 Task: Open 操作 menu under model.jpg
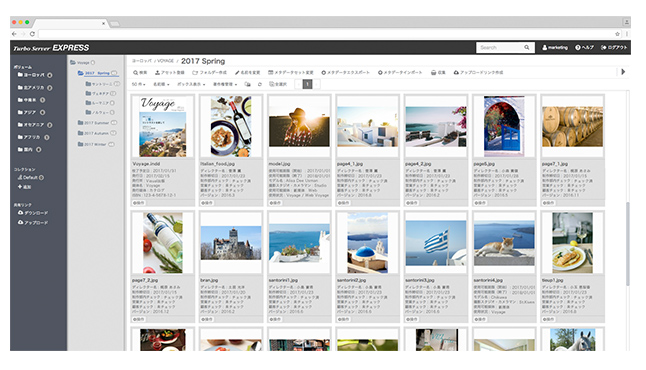275,203
